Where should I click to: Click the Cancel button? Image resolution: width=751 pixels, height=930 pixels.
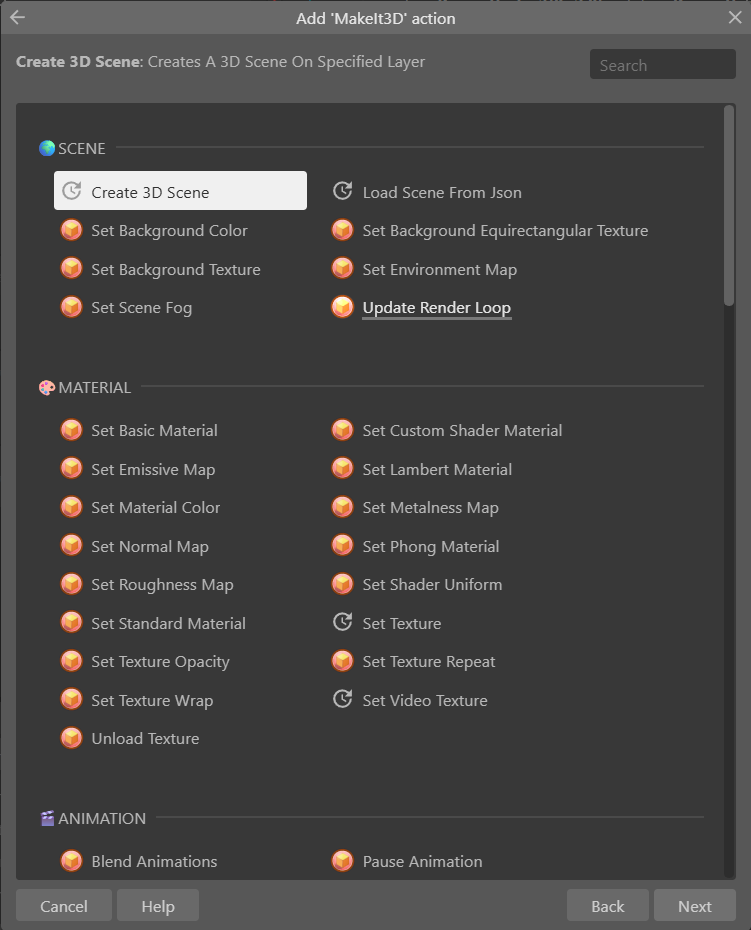63,906
